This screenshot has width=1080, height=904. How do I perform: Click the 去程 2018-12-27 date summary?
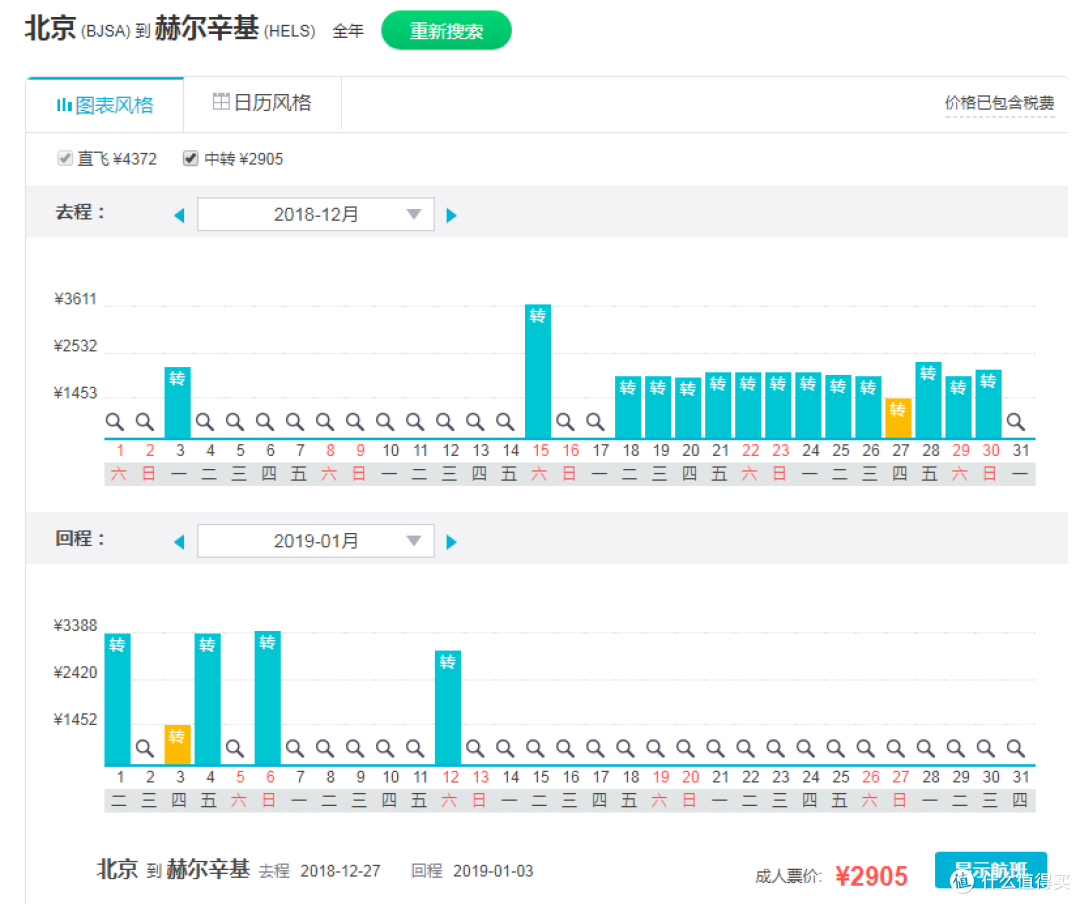[320, 871]
